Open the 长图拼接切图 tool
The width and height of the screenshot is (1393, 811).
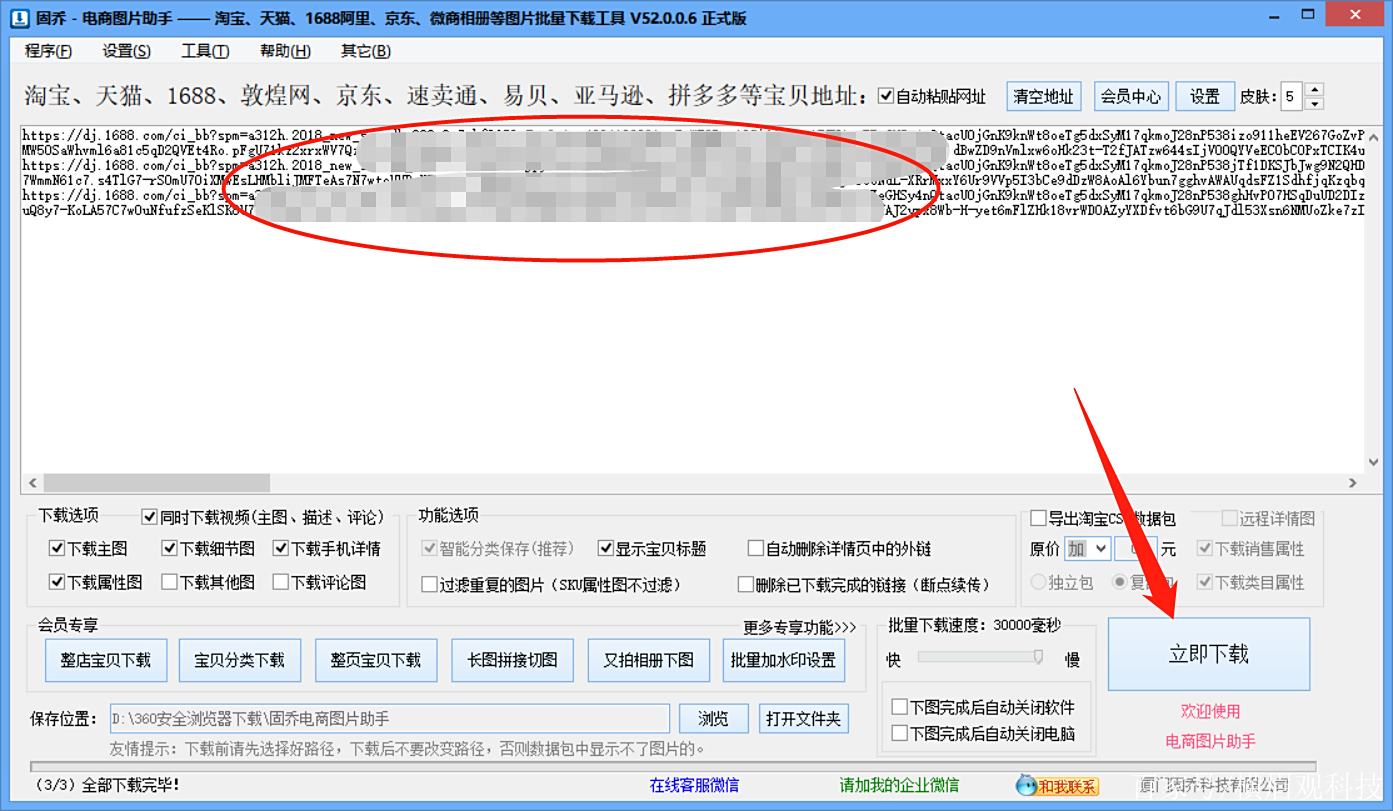[x=512, y=660]
